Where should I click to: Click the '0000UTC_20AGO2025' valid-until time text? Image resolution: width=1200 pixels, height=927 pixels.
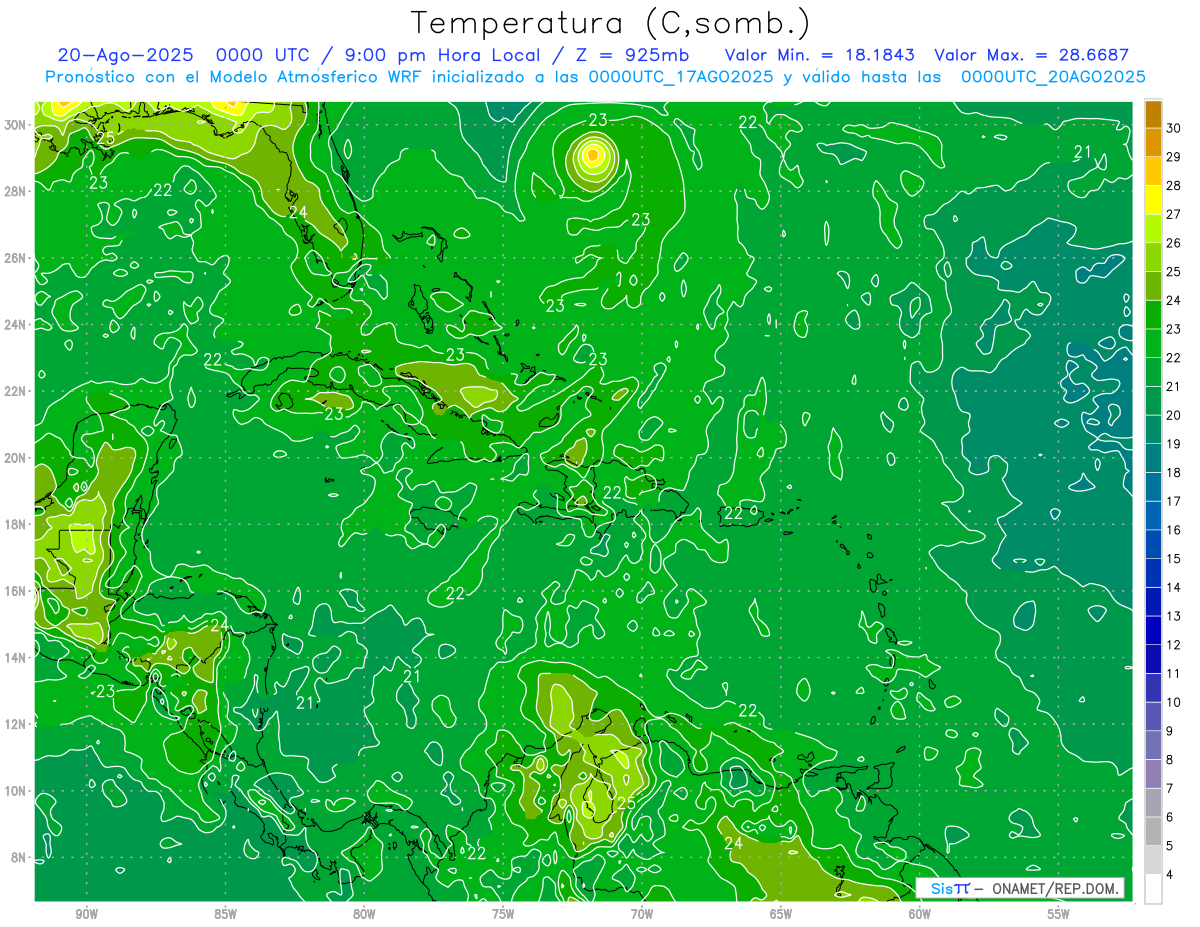coord(1053,77)
